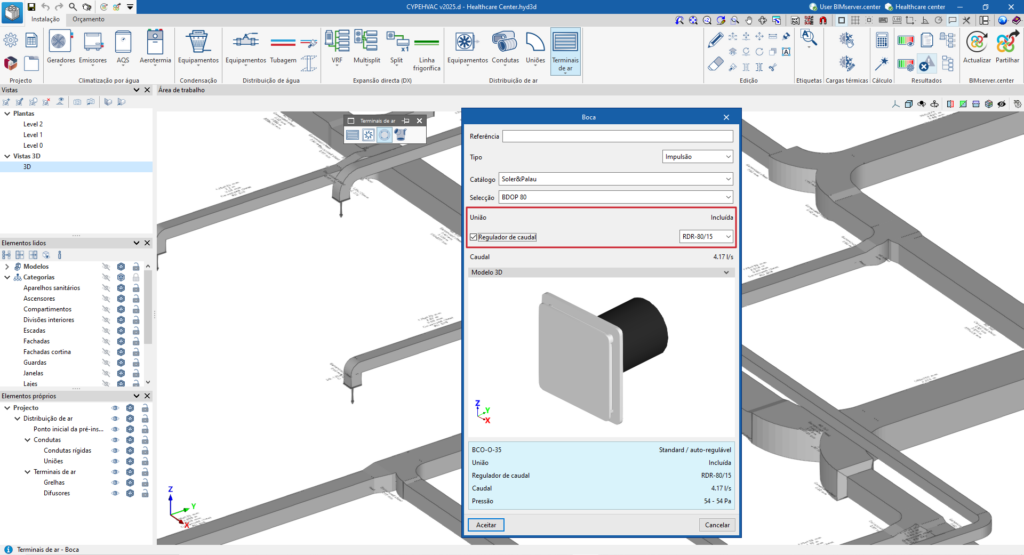Click the Elementos lidos vertical scrollbar

point(148,306)
